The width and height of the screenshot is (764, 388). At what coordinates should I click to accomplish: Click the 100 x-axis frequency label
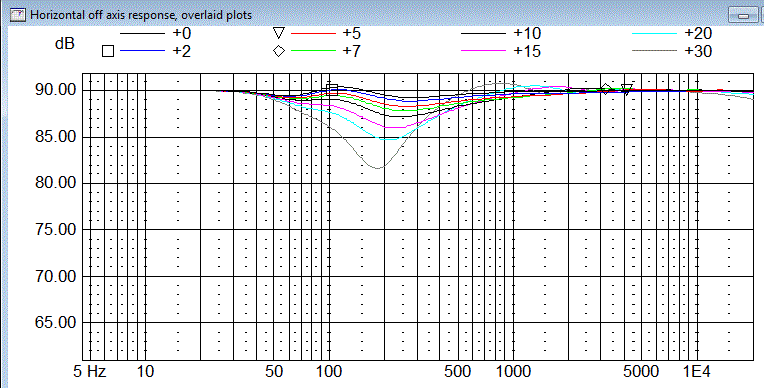click(329, 372)
